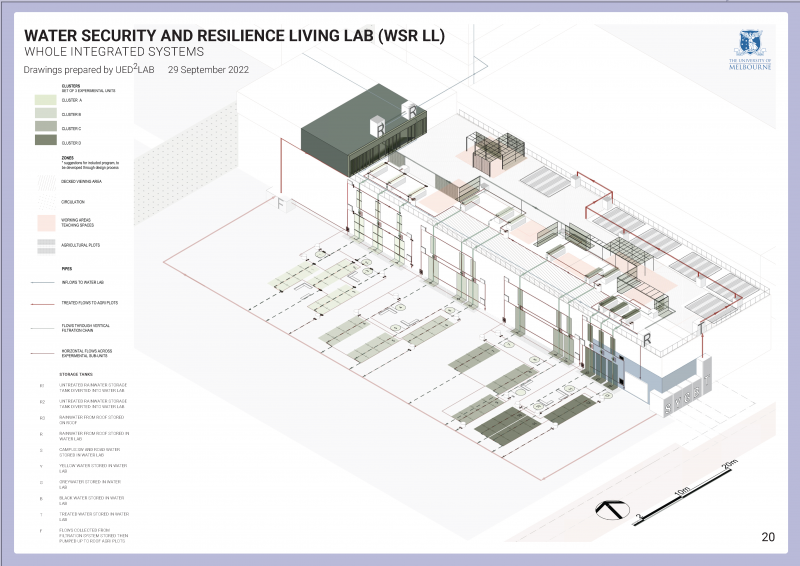The height and width of the screenshot is (566, 800).
Task: Click "RAINWATER FROM ROOF STORED ON ROOF" entry
Action: (x=91, y=420)
